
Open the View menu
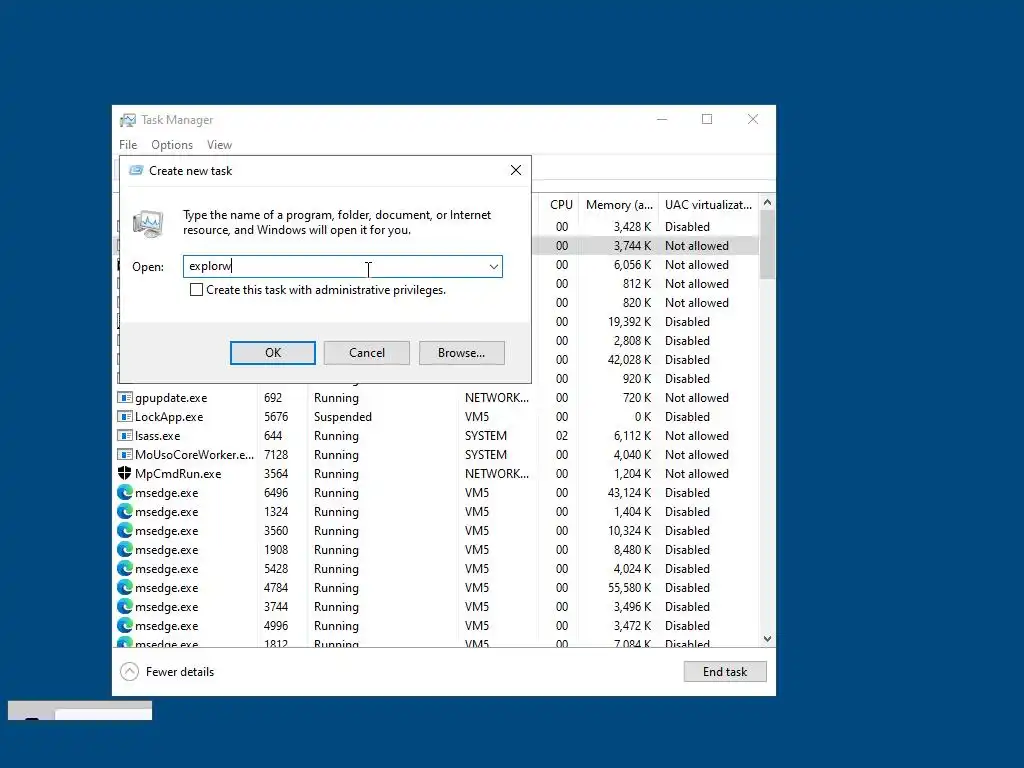click(x=219, y=145)
